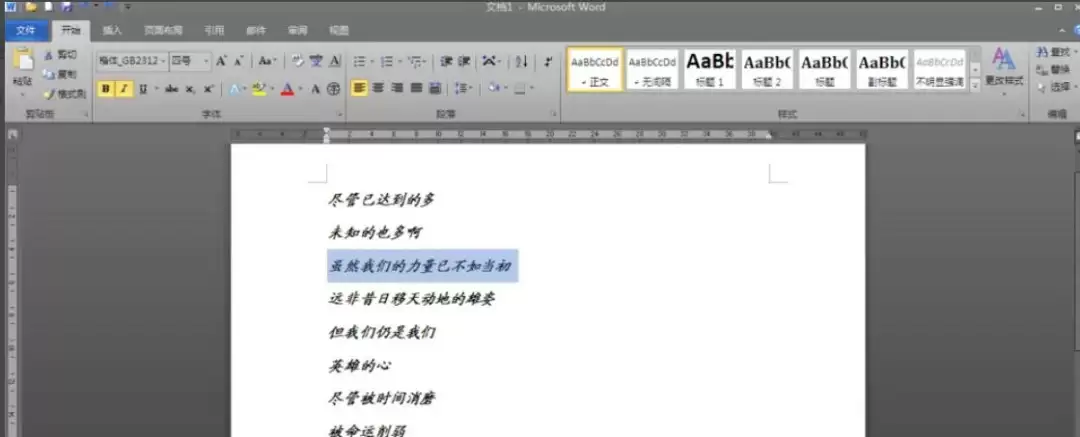Screen dimensions: 1080x437
Task: Click the text line 英雄的心
Action: tap(361, 366)
